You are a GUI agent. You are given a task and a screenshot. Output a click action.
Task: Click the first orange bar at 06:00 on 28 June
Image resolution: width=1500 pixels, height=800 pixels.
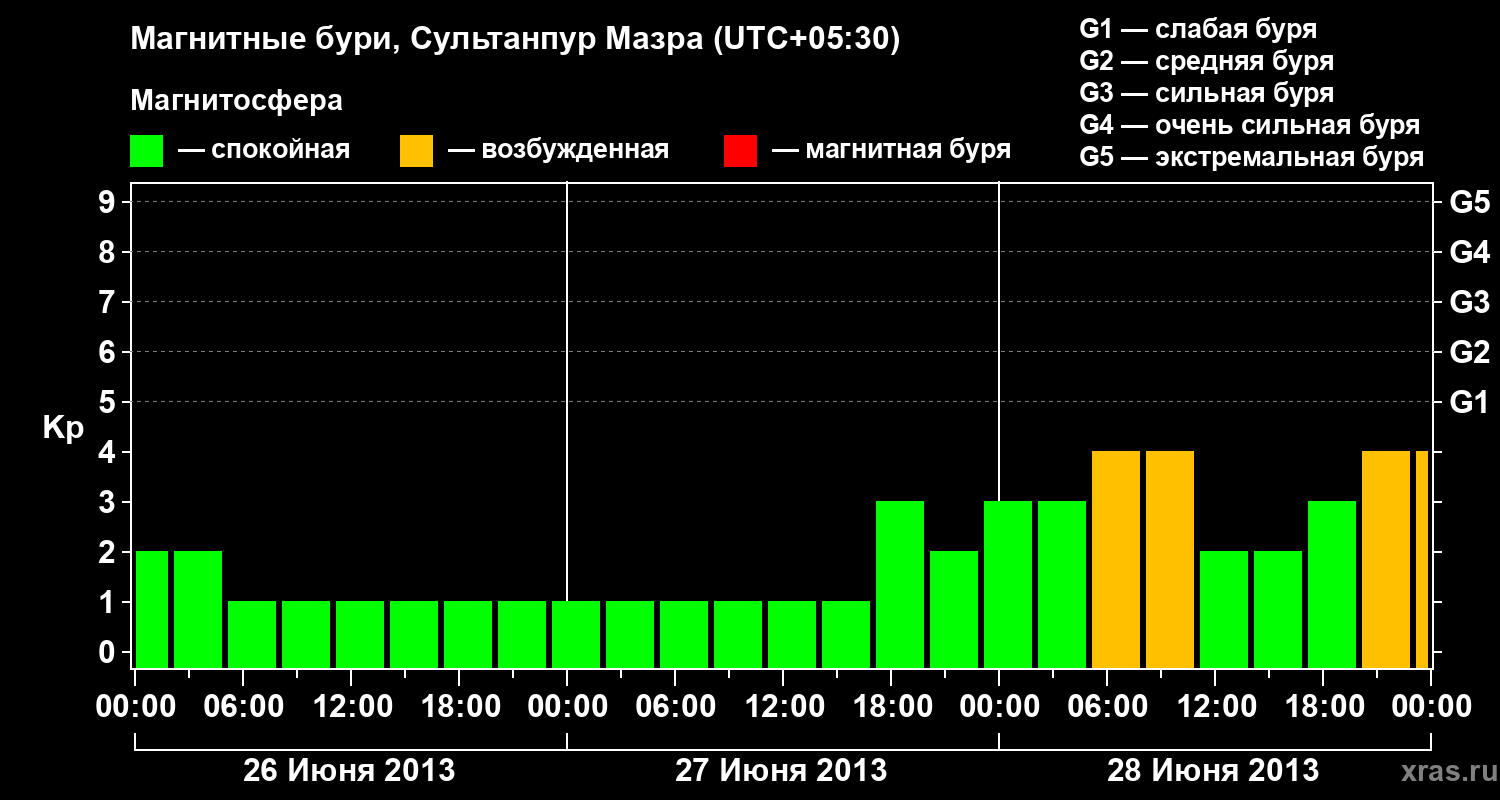[1116, 559]
